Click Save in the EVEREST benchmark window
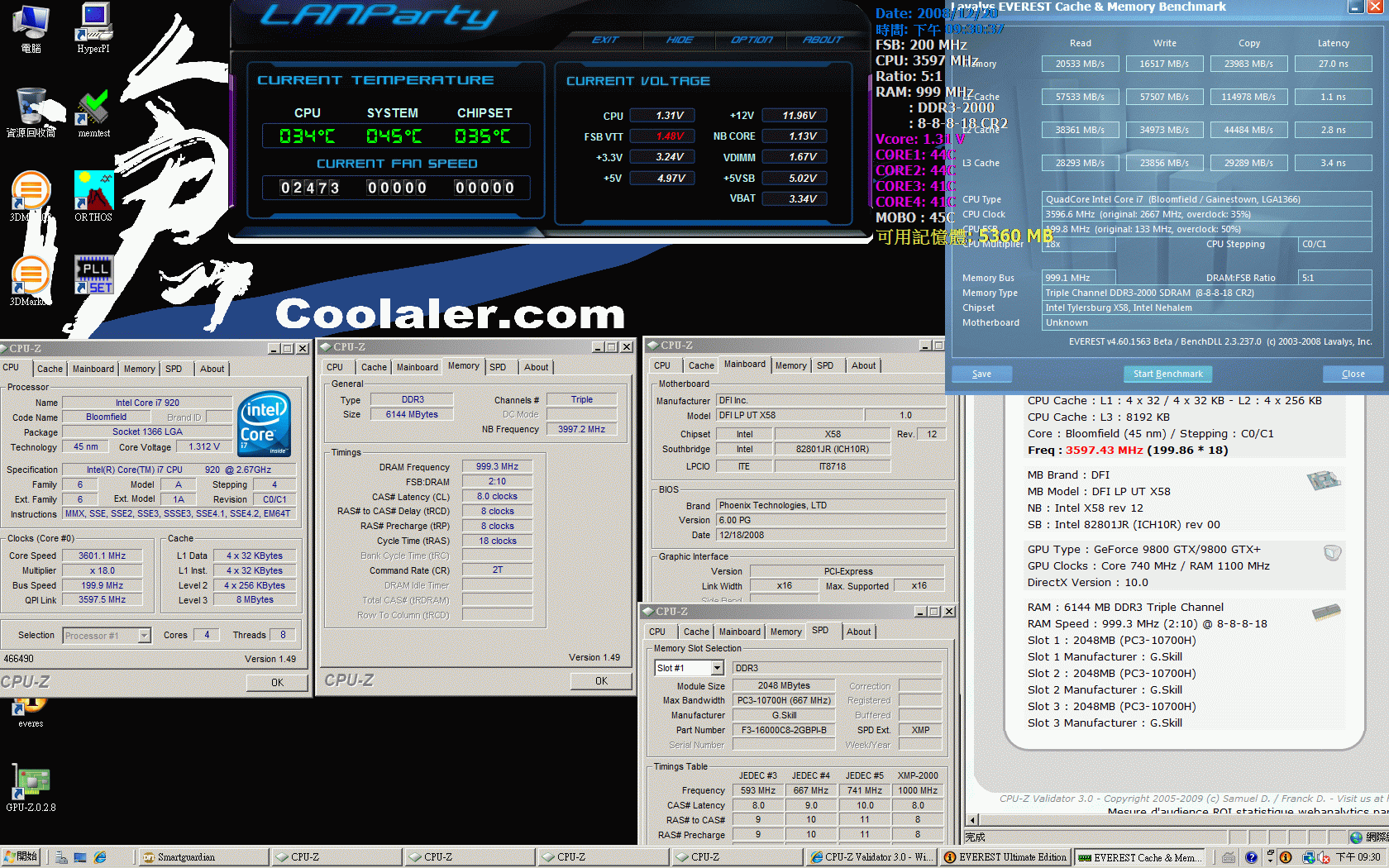Screen dimensions: 1389x868 click(981, 374)
